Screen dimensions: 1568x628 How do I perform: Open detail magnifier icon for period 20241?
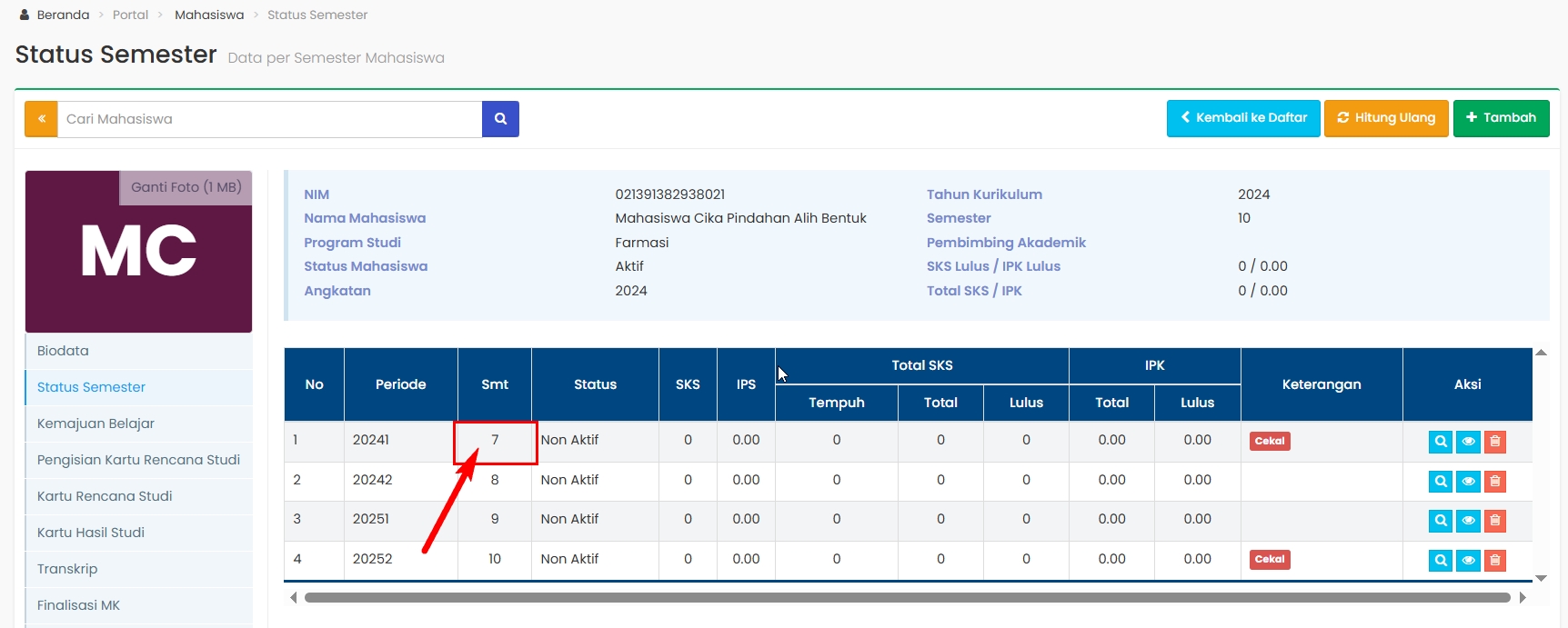pyautogui.click(x=1440, y=442)
